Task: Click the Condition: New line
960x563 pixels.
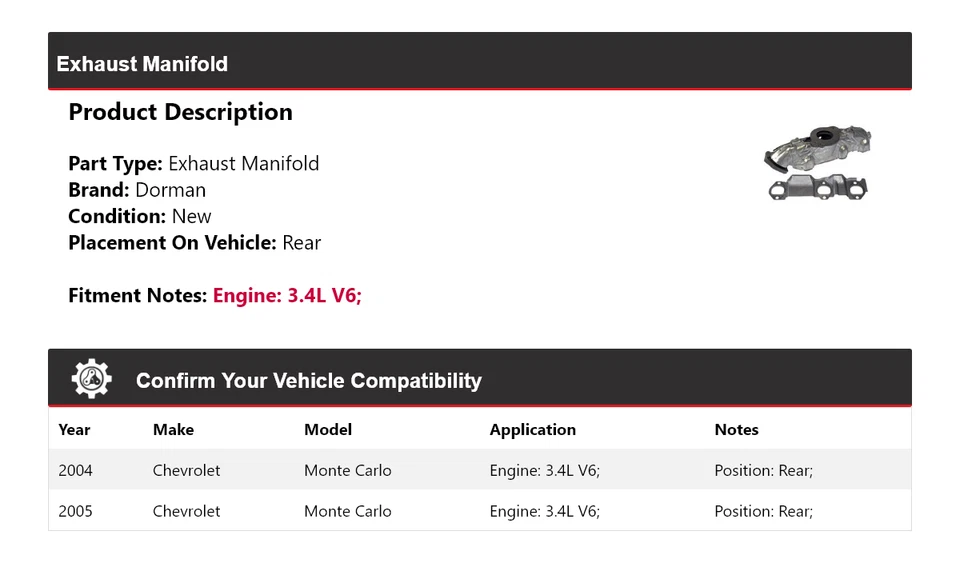Action: tap(140, 216)
